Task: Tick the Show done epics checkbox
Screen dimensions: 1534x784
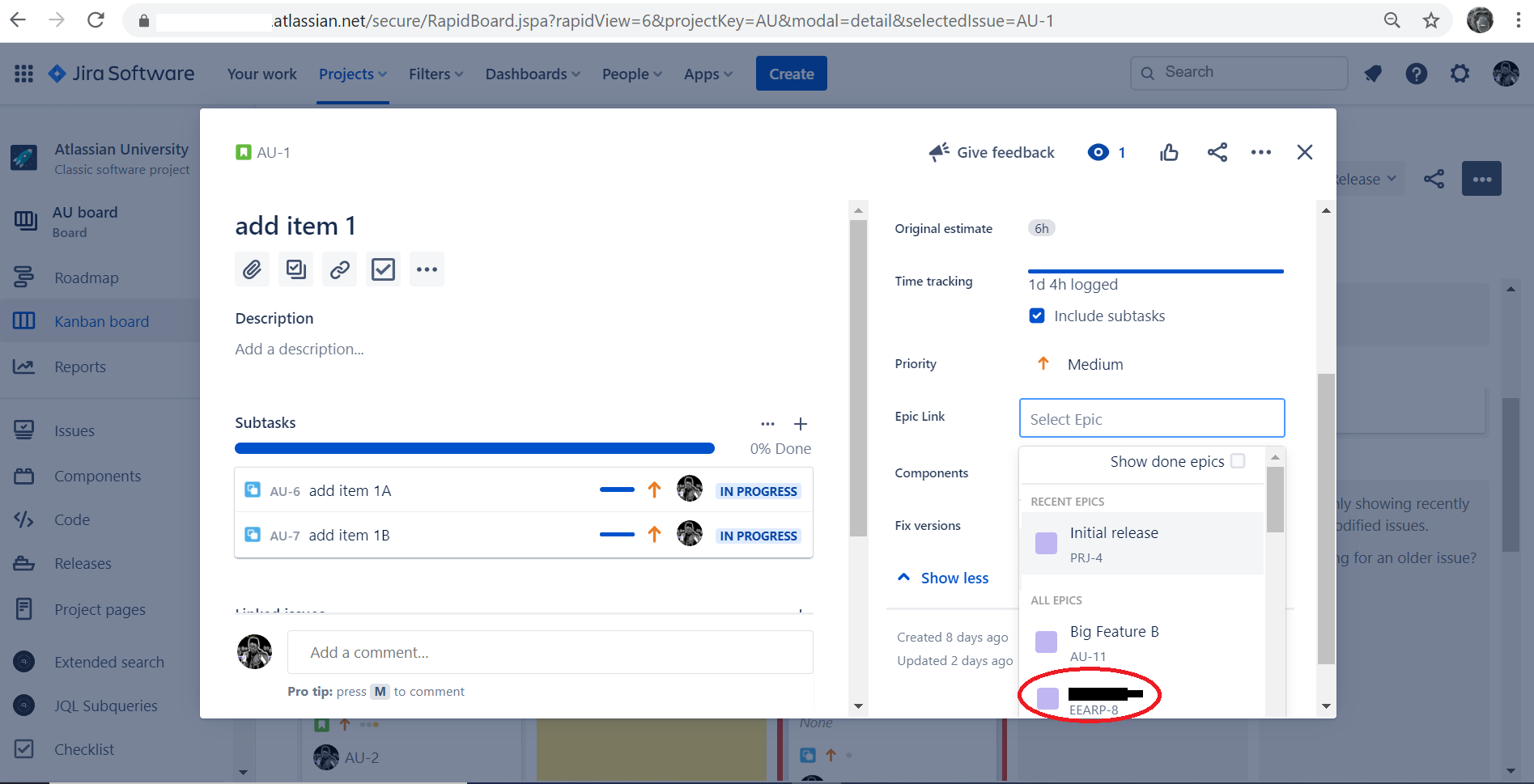Action: 1238,461
